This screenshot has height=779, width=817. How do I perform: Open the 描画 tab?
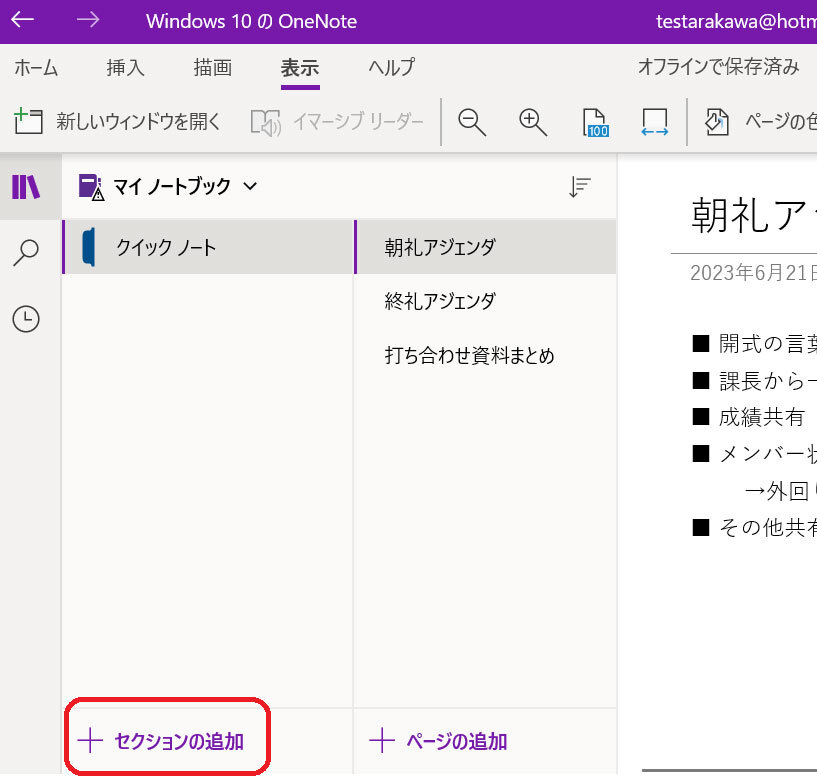coord(212,68)
